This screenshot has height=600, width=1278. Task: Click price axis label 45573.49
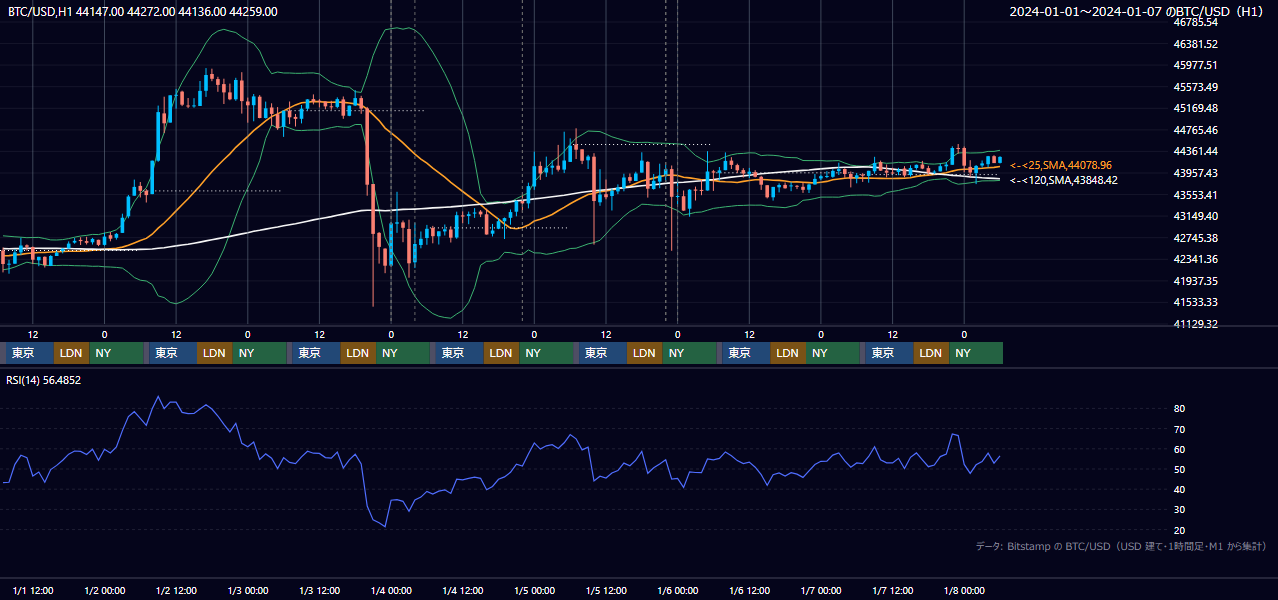pos(1196,87)
